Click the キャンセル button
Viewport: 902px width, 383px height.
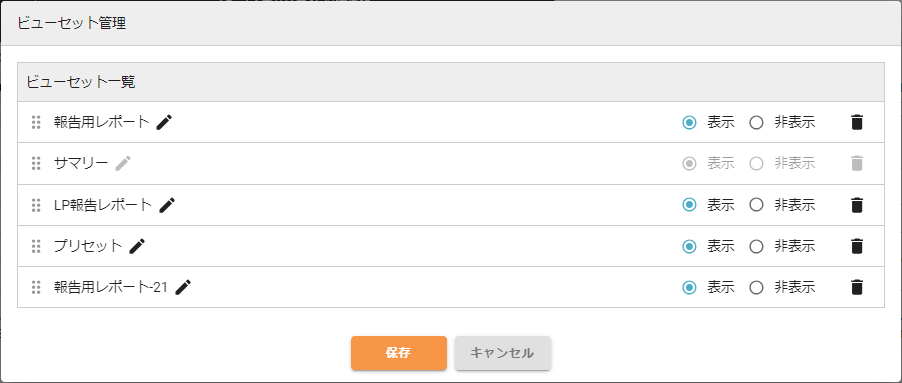(503, 353)
